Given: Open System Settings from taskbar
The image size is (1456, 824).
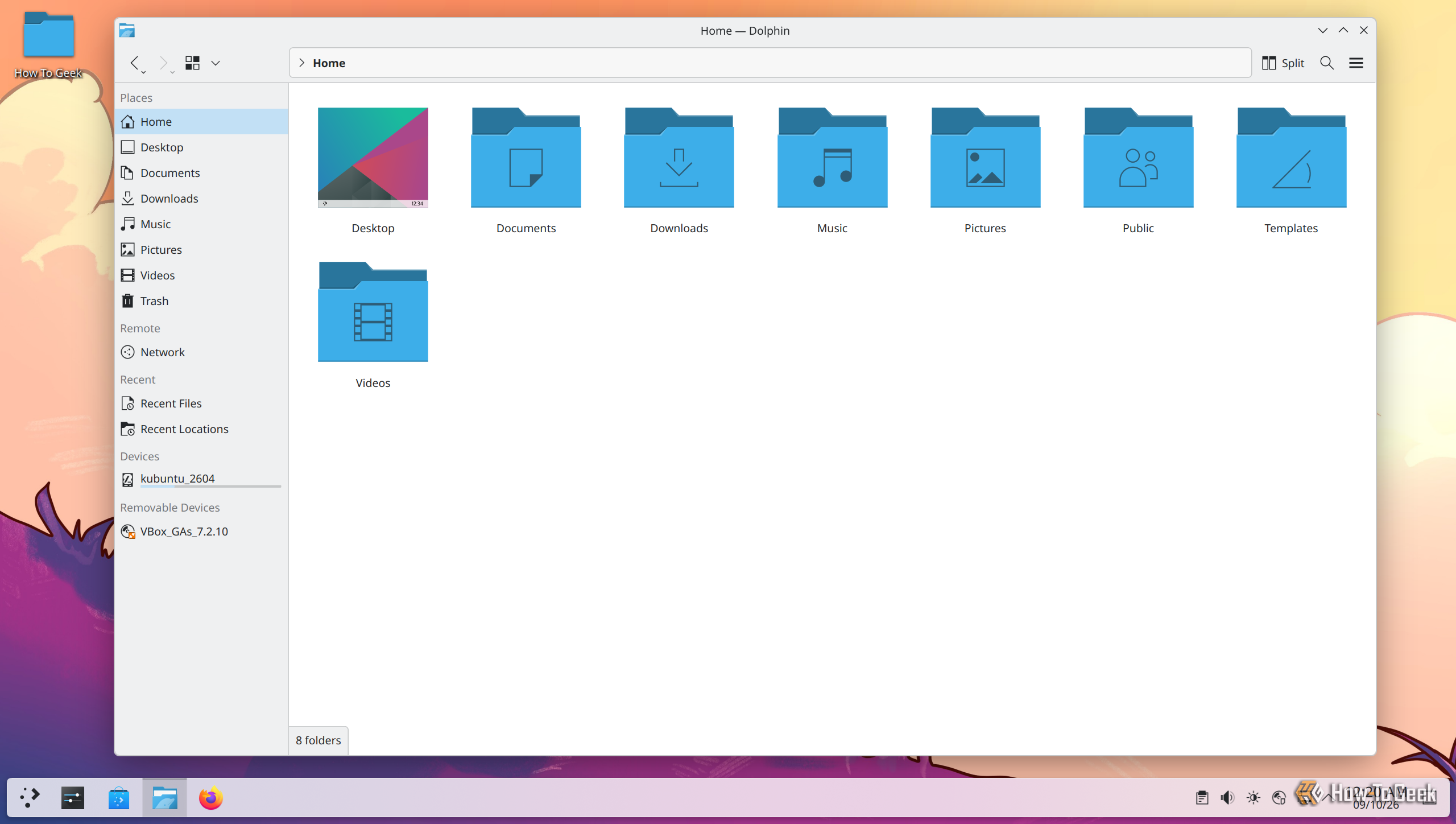Looking at the screenshot, I should coord(73,798).
